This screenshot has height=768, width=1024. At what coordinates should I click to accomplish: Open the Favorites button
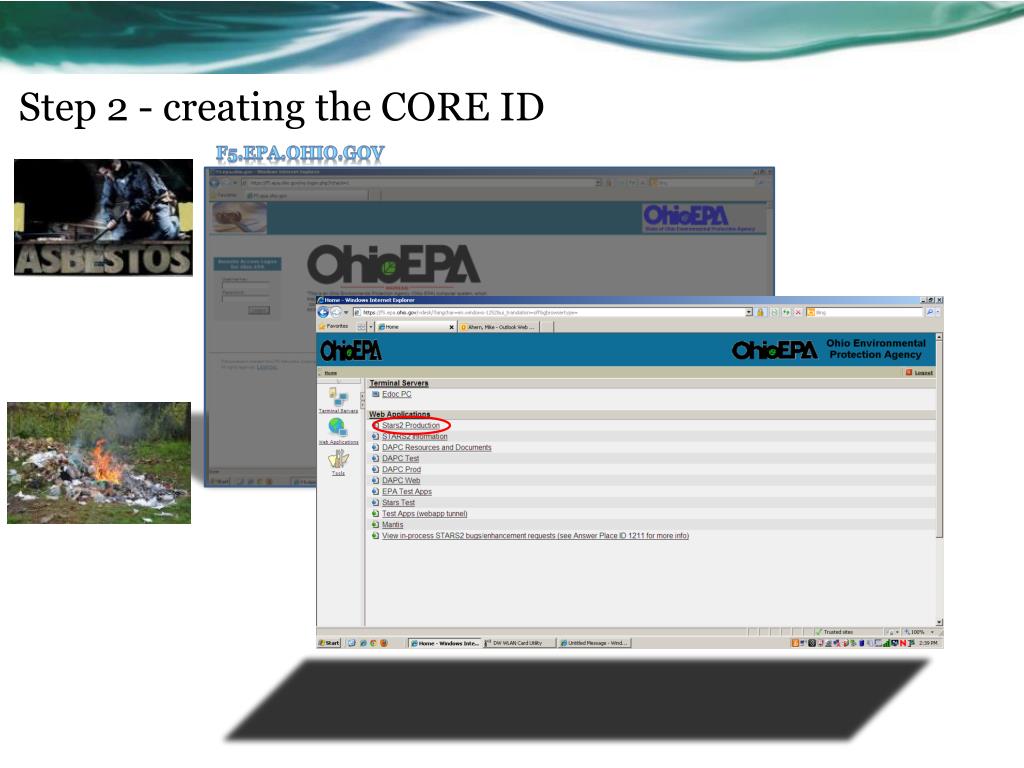pos(334,326)
